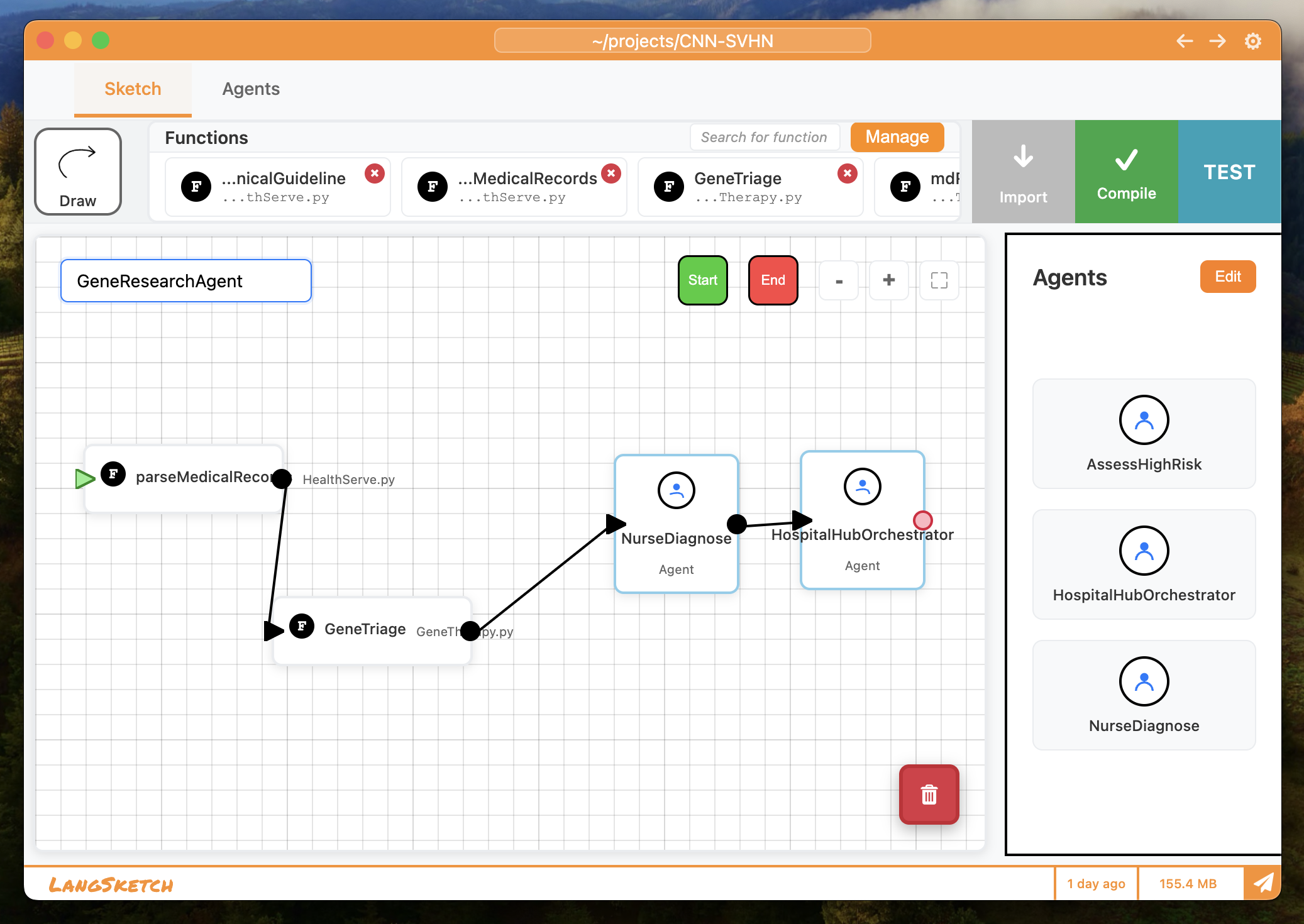The width and height of the screenshot is (1304, 924).
Task: Click the paper plane send icon
Action: [1263, 883]
